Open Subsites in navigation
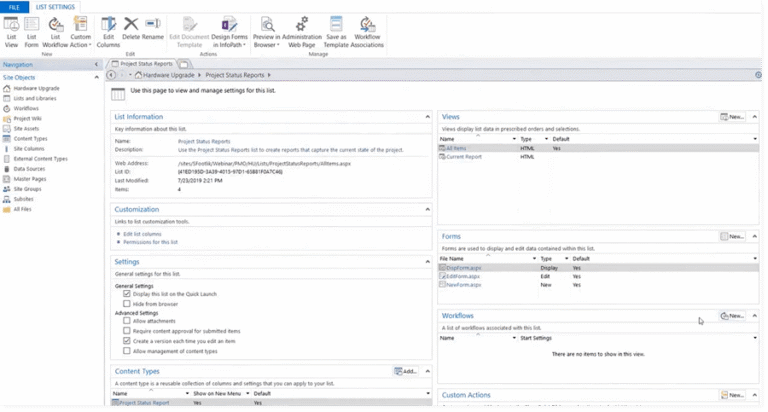The height and width of the screenshot is (412, 768). pos(23,199)
